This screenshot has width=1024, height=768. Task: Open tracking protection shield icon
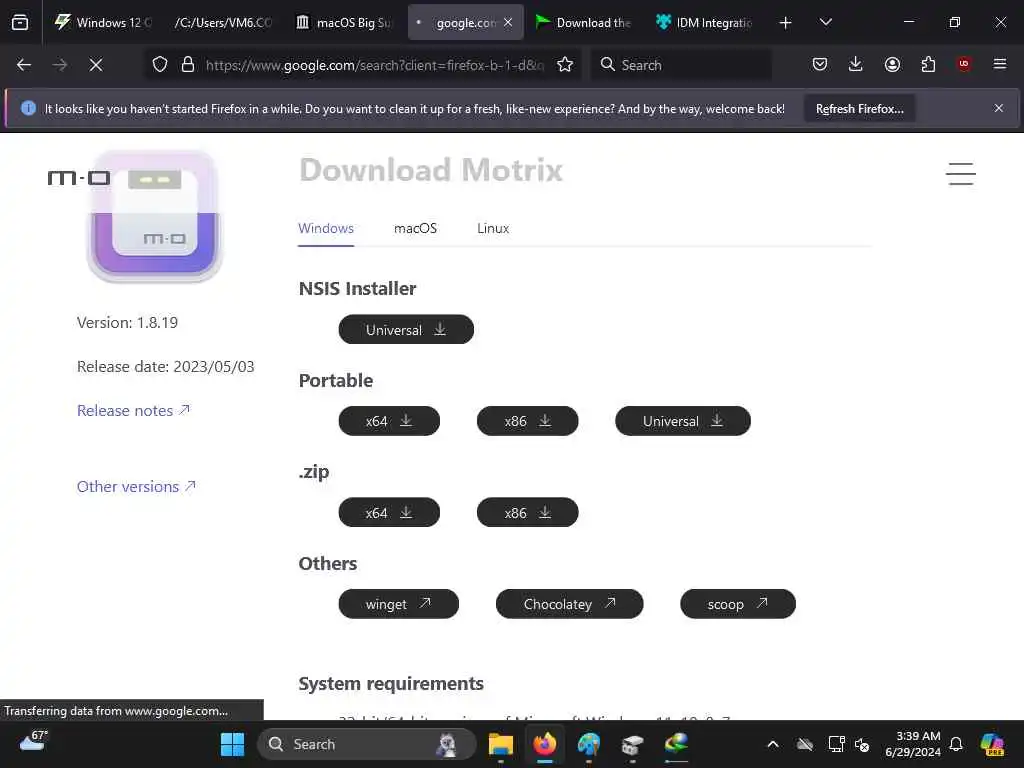tap(160, 65)
